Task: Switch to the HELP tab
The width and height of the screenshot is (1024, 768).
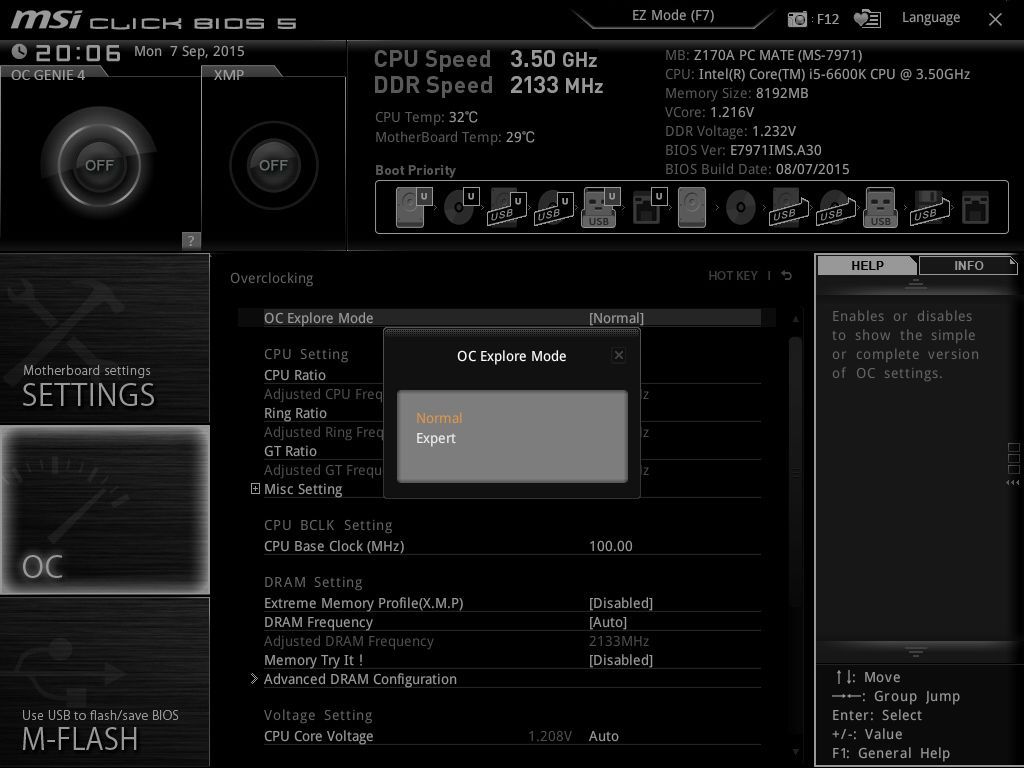Action: [x=867, y=265]
